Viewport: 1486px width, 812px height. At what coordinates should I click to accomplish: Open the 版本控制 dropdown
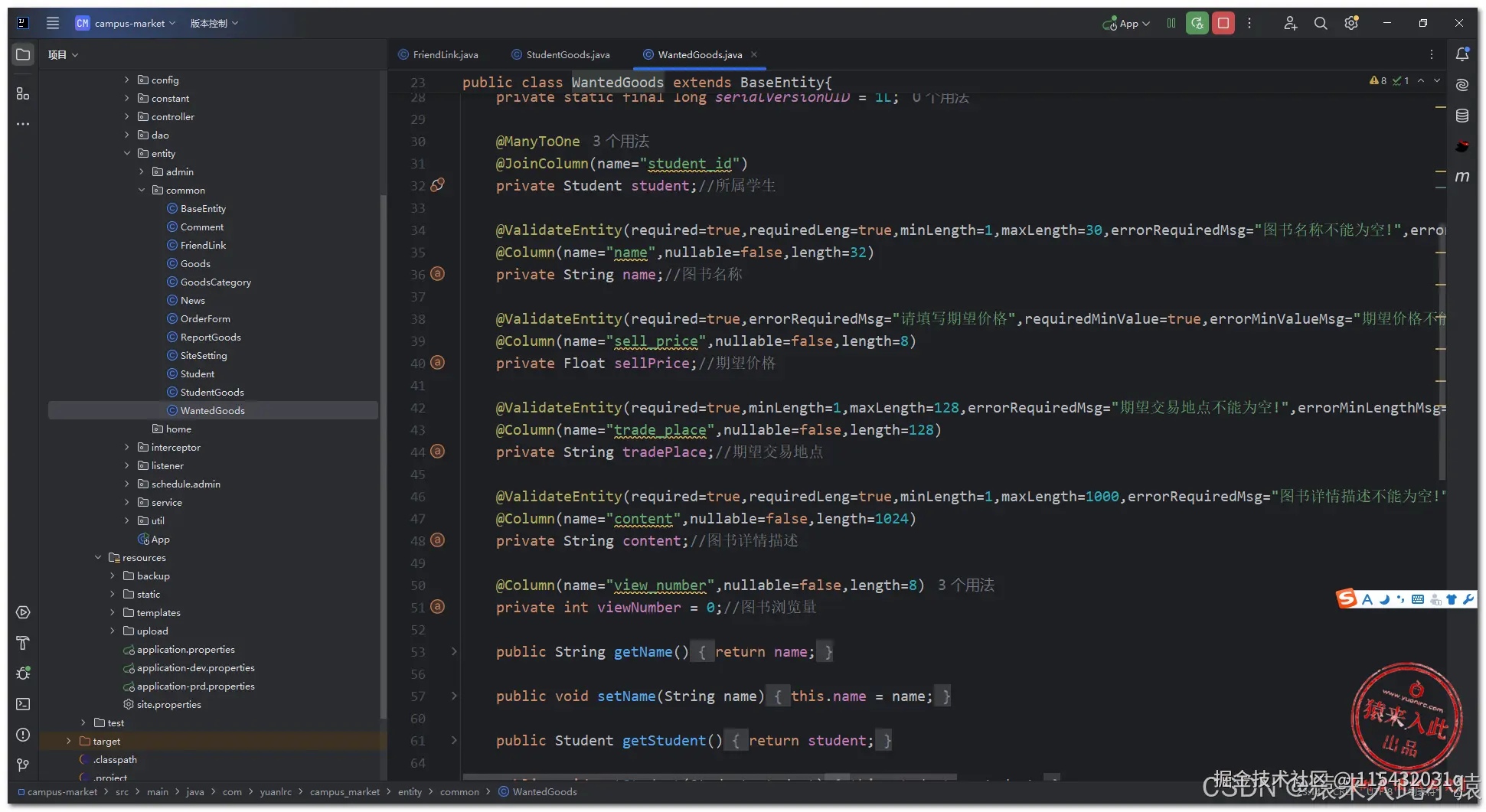[x=214, y=23]
